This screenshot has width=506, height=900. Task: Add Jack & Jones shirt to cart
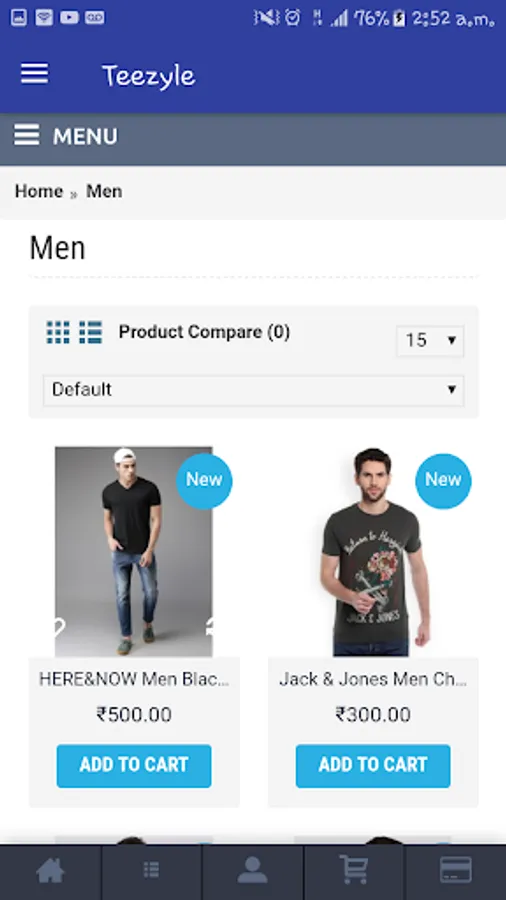point(373,766)
